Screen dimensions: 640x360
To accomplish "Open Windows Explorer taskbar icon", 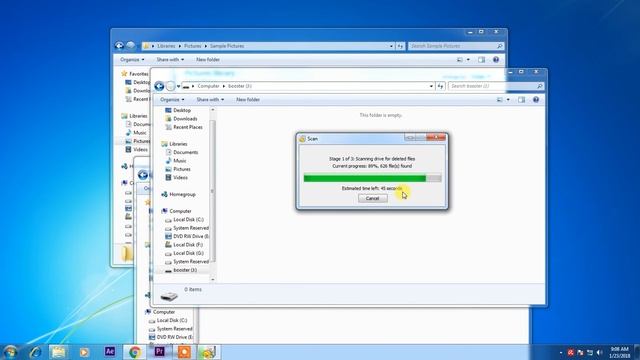I will coord(58,352).
